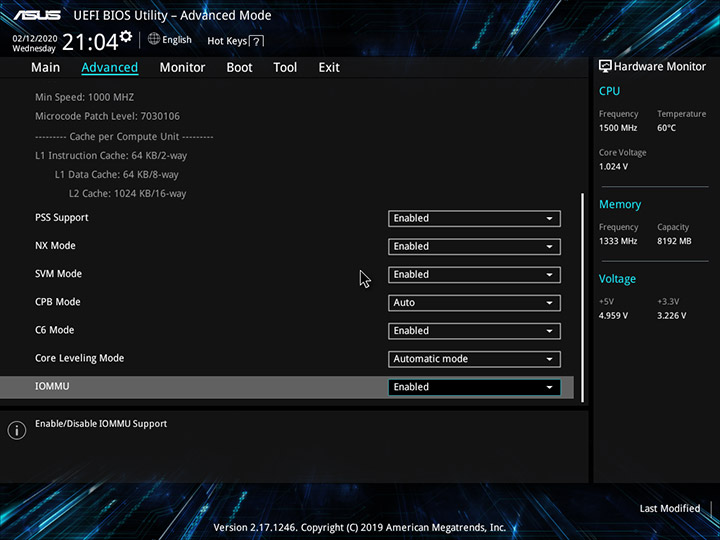
Task: Expand the SVM Mode dropdown
Action: coord(474,275)
